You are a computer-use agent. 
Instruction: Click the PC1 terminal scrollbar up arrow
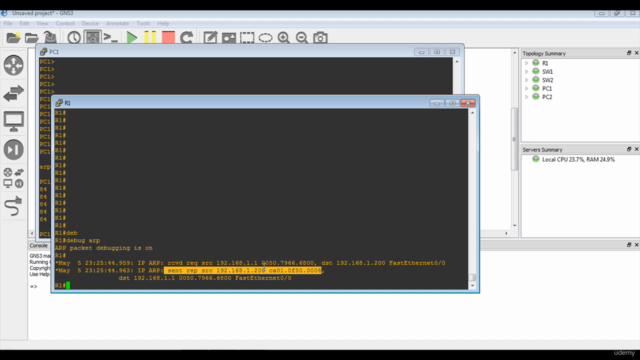click(x=457, y=62)
